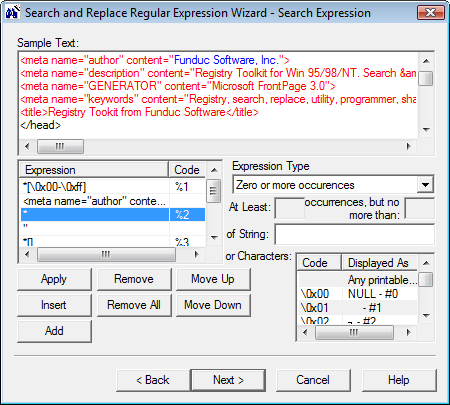This screenshot has height=405, width=450.
Task: Select the highlighted * expression with code %2
Action: point(113,215)
